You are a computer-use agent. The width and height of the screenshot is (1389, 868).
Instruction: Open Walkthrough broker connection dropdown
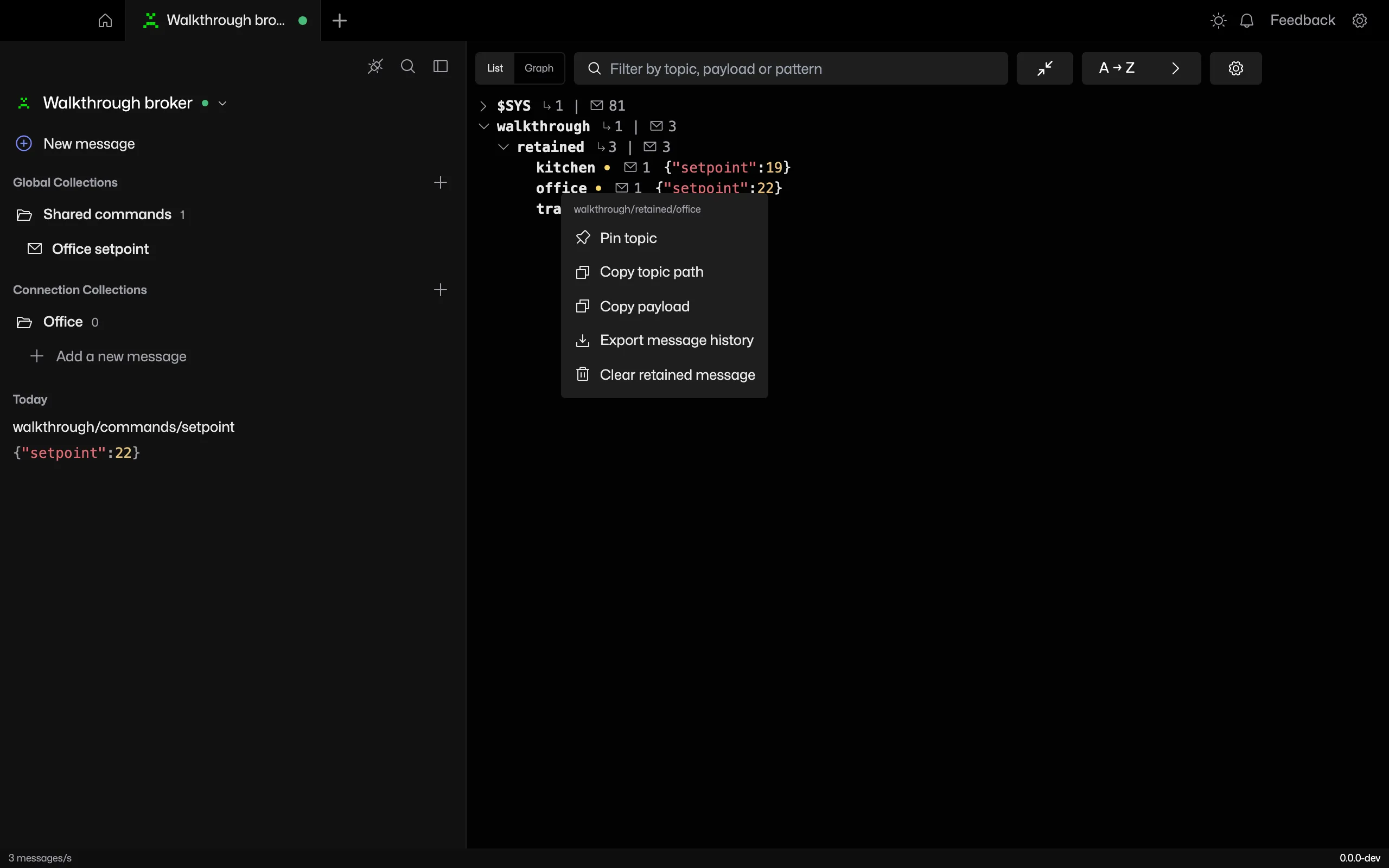pos(222,103)
